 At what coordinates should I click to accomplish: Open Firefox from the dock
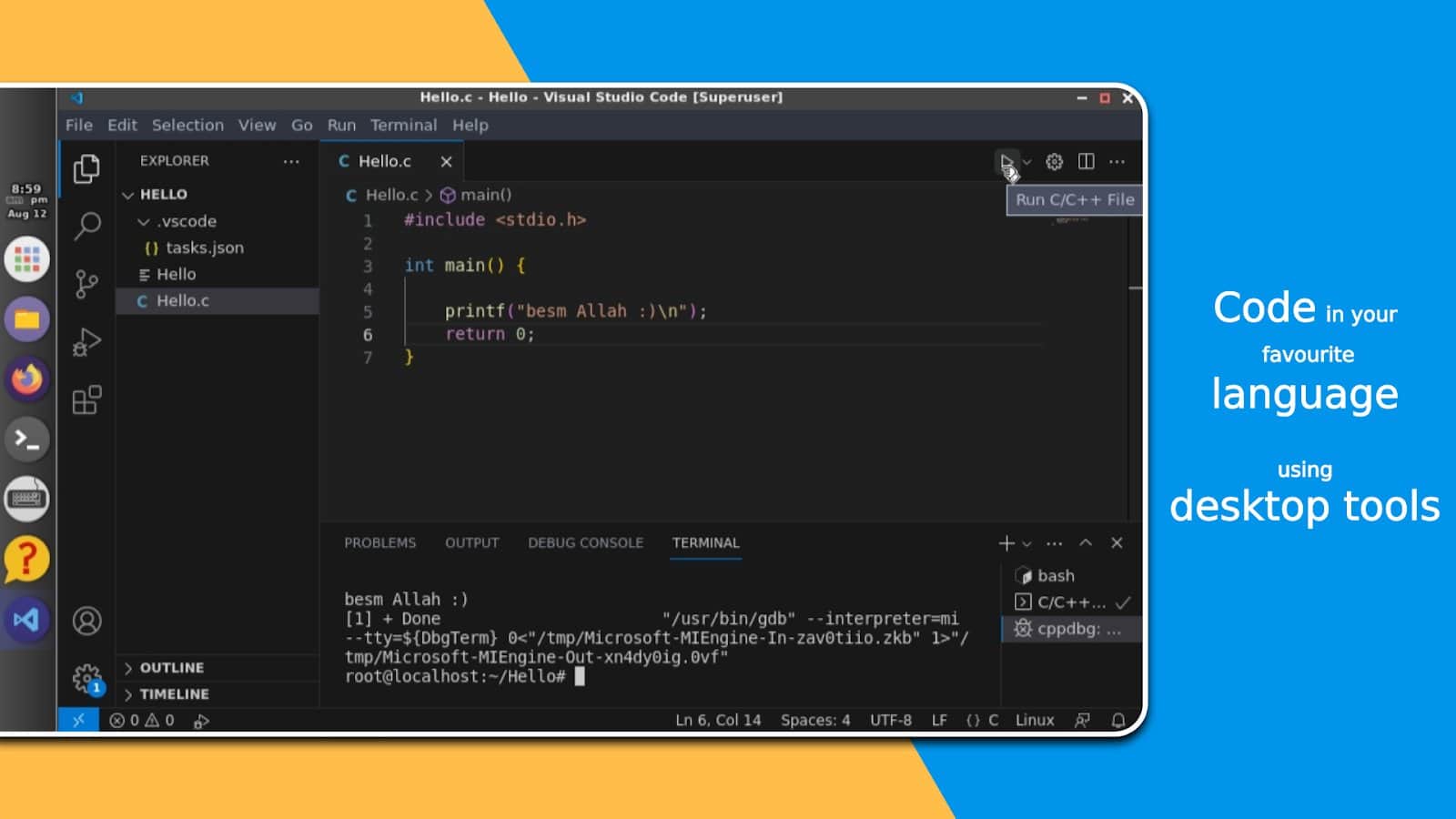point(27,379)
